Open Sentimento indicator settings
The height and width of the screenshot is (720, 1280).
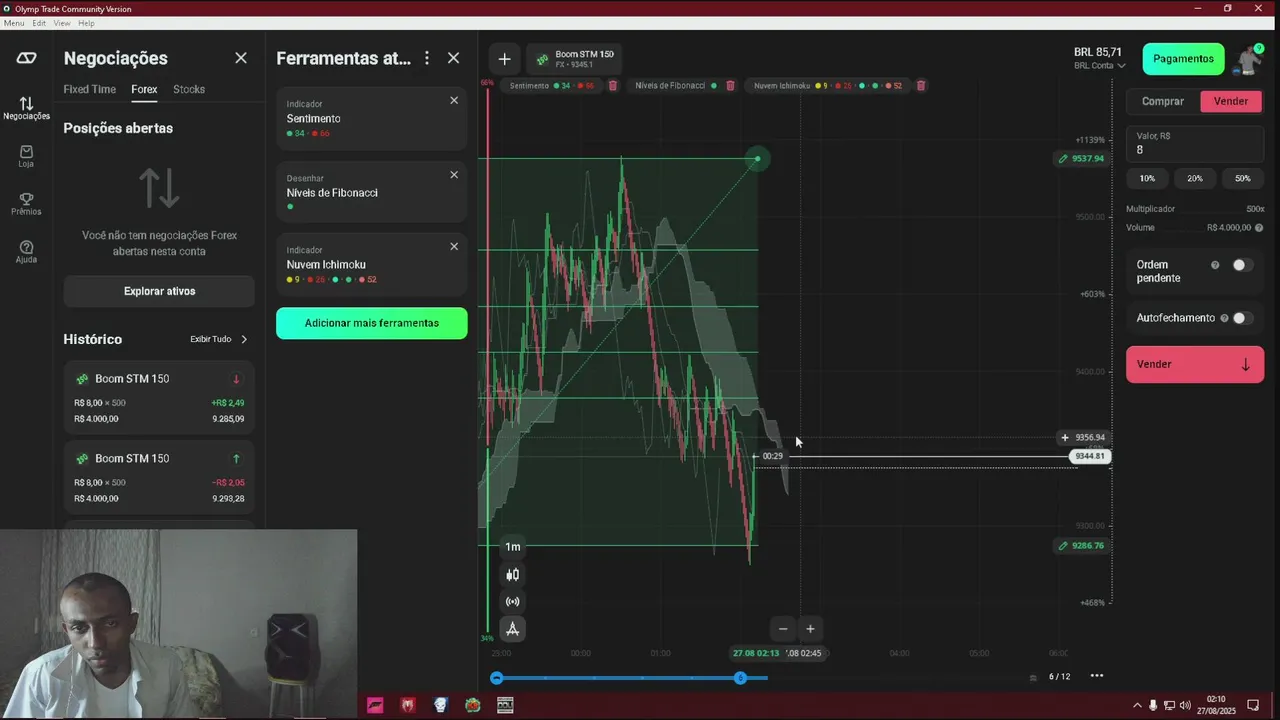[372, 118]
